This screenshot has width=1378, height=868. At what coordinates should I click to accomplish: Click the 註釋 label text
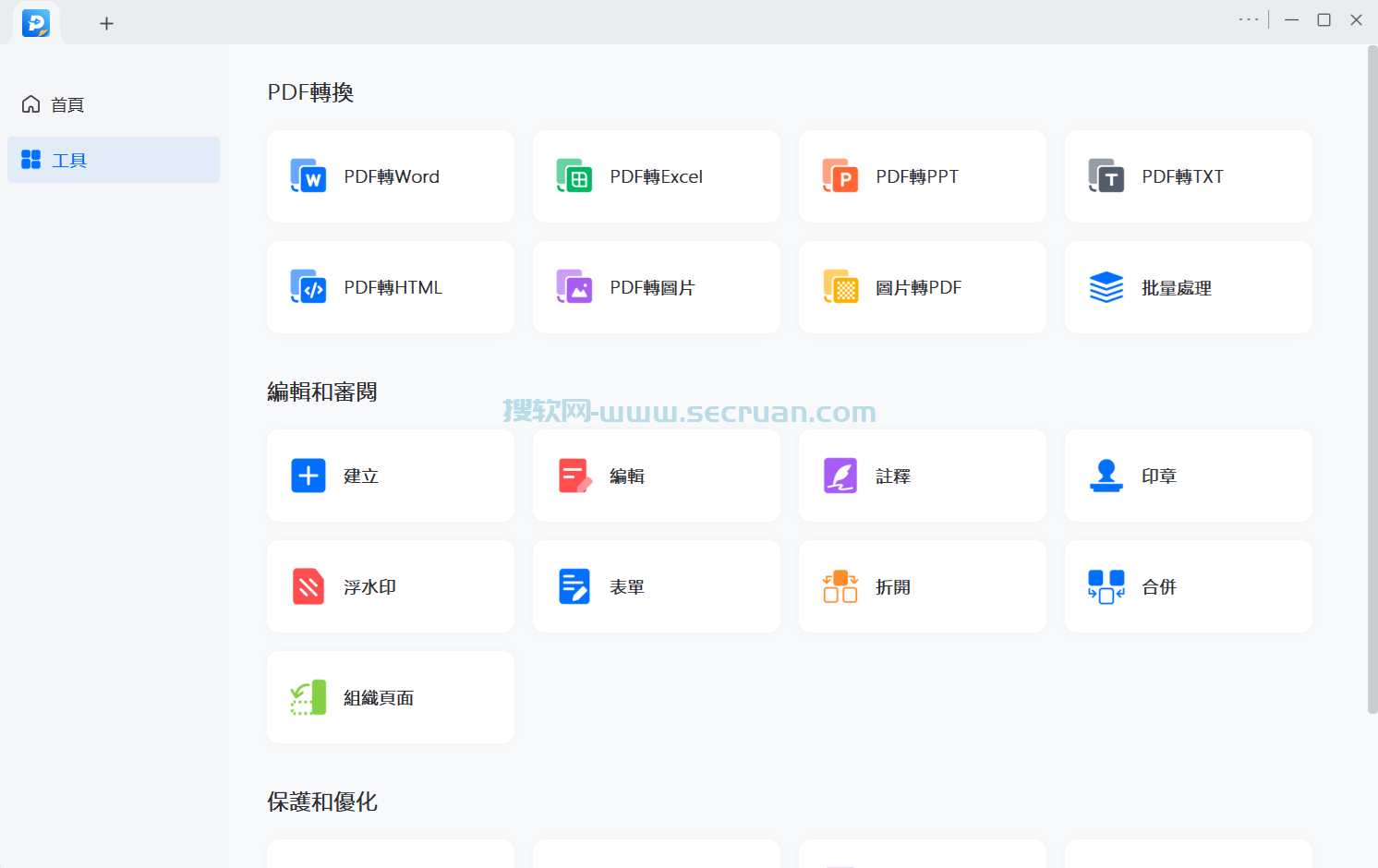(x=893, y=476)
